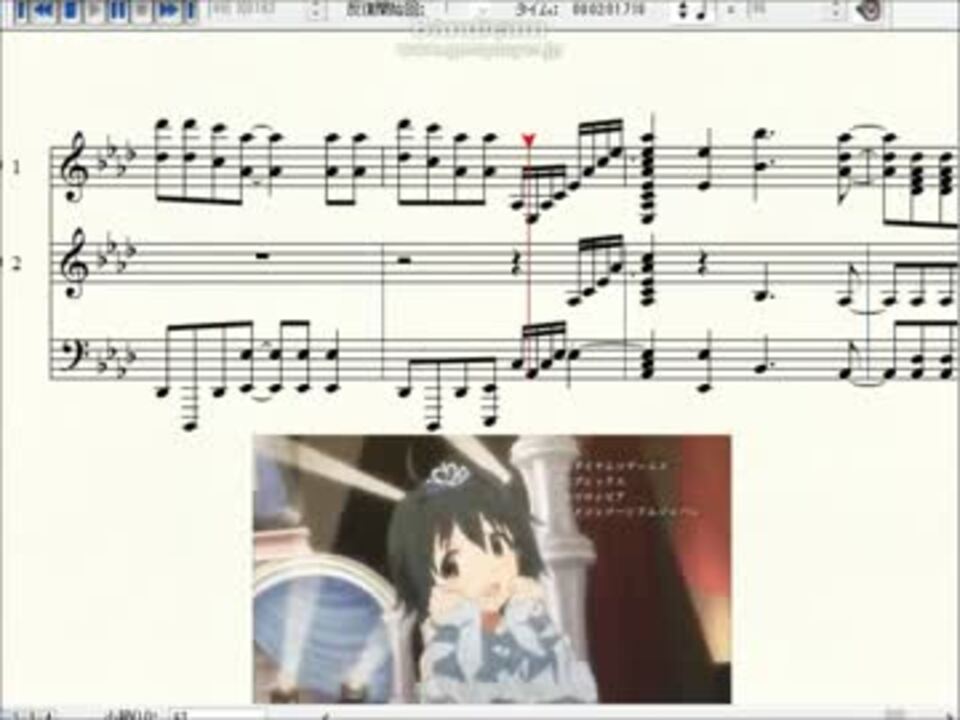Click the embedded anime video frame

(492, 569)
